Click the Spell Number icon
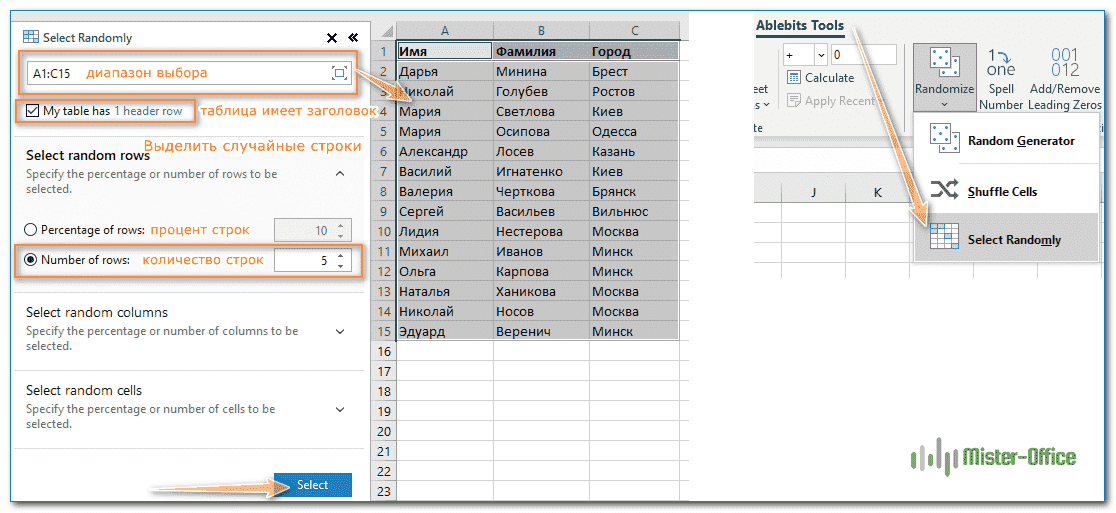This screenshot has width=1116, height=513. (1001, 63)
